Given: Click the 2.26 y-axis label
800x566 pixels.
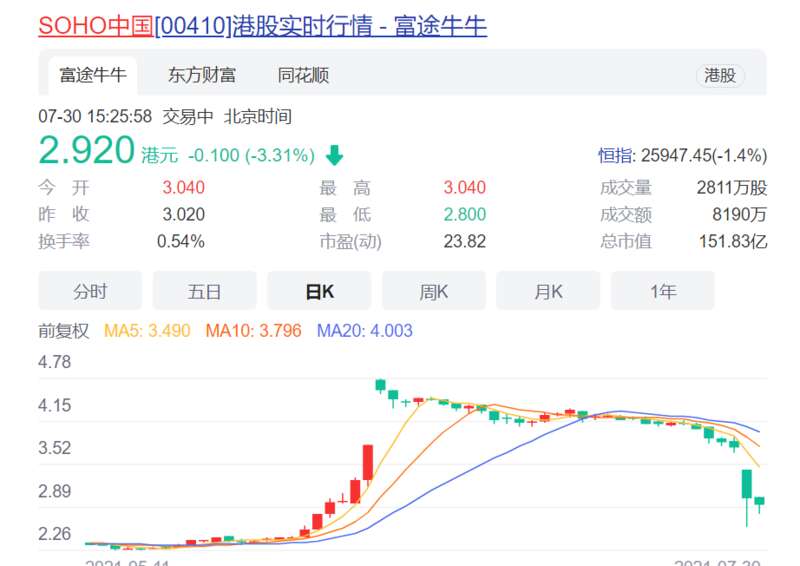Looking at the screenshot, I should pyautogui.click(x=54, y=534).
